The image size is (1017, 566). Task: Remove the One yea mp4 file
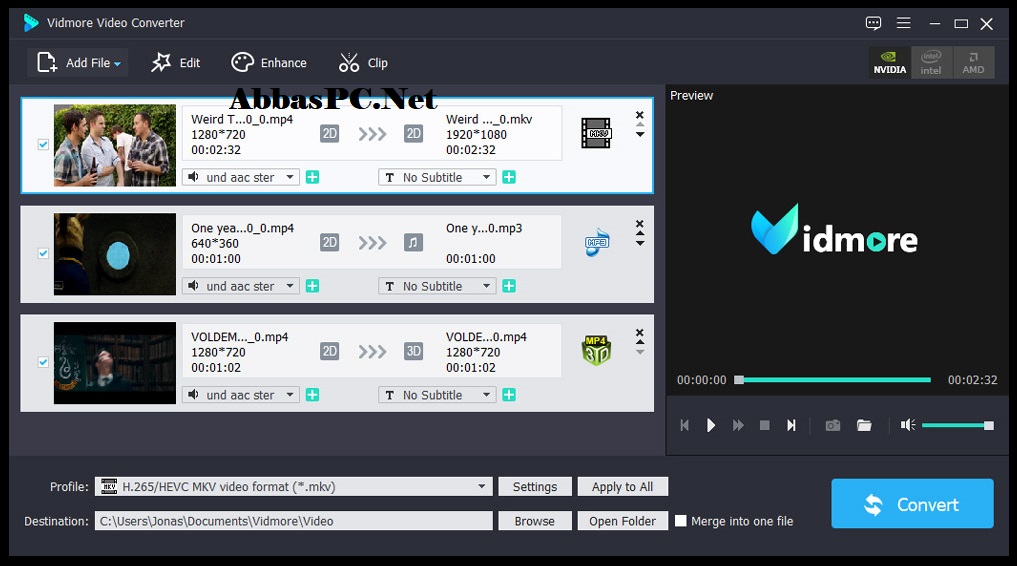pos(640,224)
